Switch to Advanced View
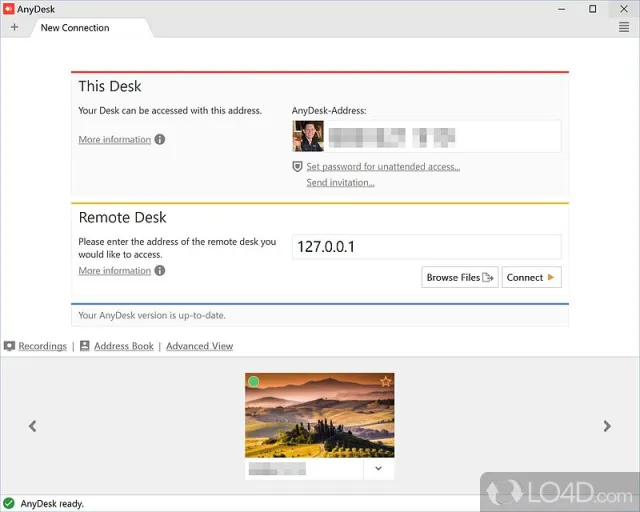The width and height of the screenshot is (640, 512). click(200, 346)
